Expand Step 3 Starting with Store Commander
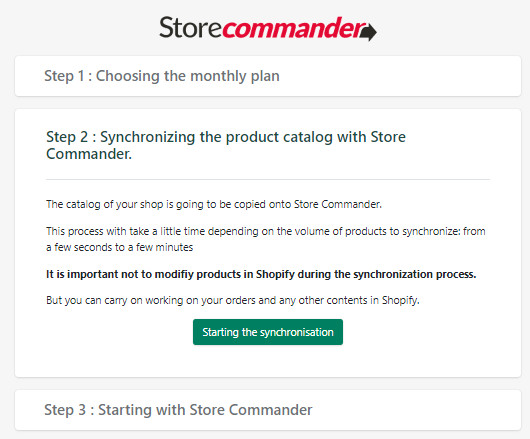The image size is (530, 439). 268,410
